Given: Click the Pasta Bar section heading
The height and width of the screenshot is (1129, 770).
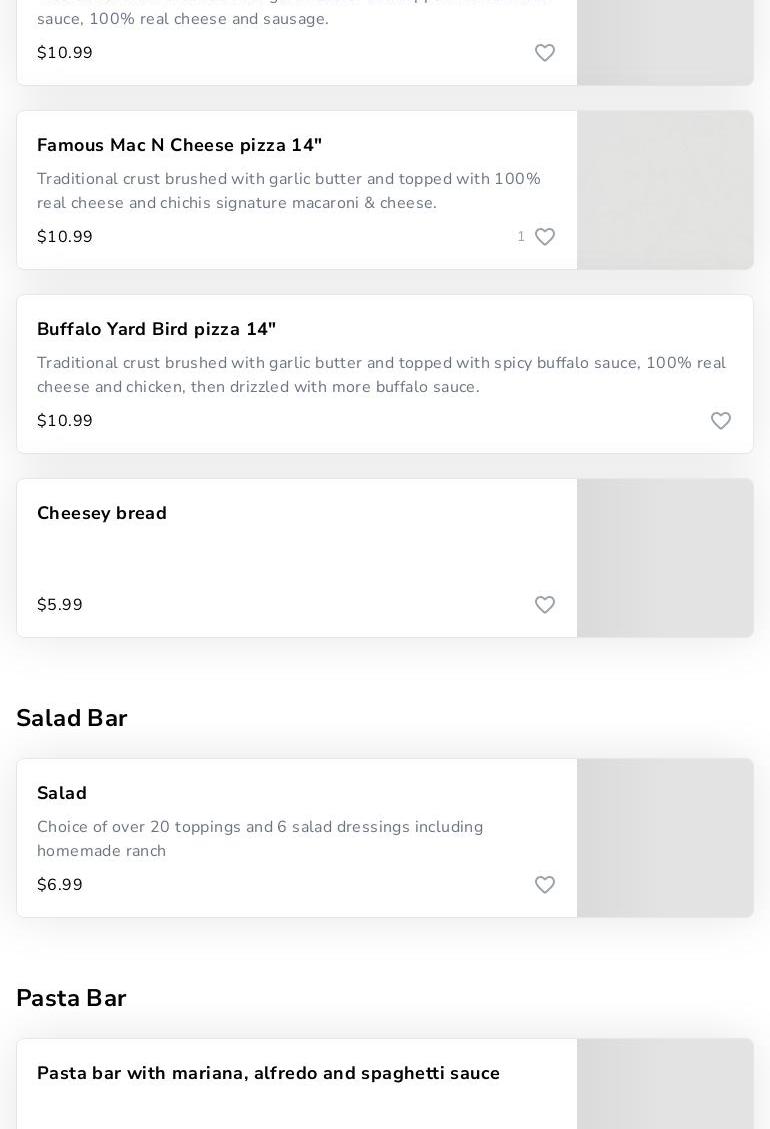Looking at the screenshot, I should coord(71,998).
